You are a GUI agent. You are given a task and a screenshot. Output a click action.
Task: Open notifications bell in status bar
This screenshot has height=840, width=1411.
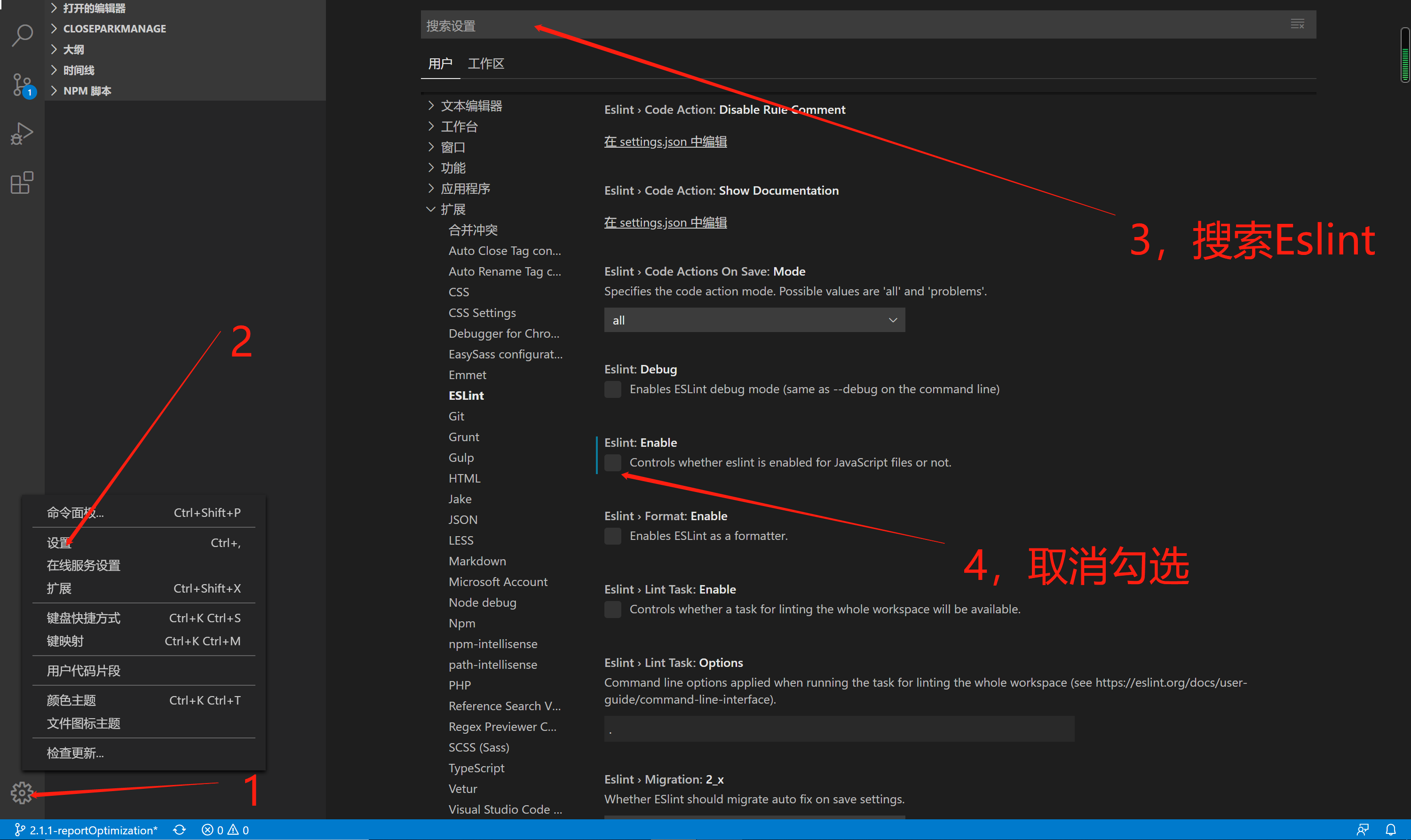(1391, 830)
